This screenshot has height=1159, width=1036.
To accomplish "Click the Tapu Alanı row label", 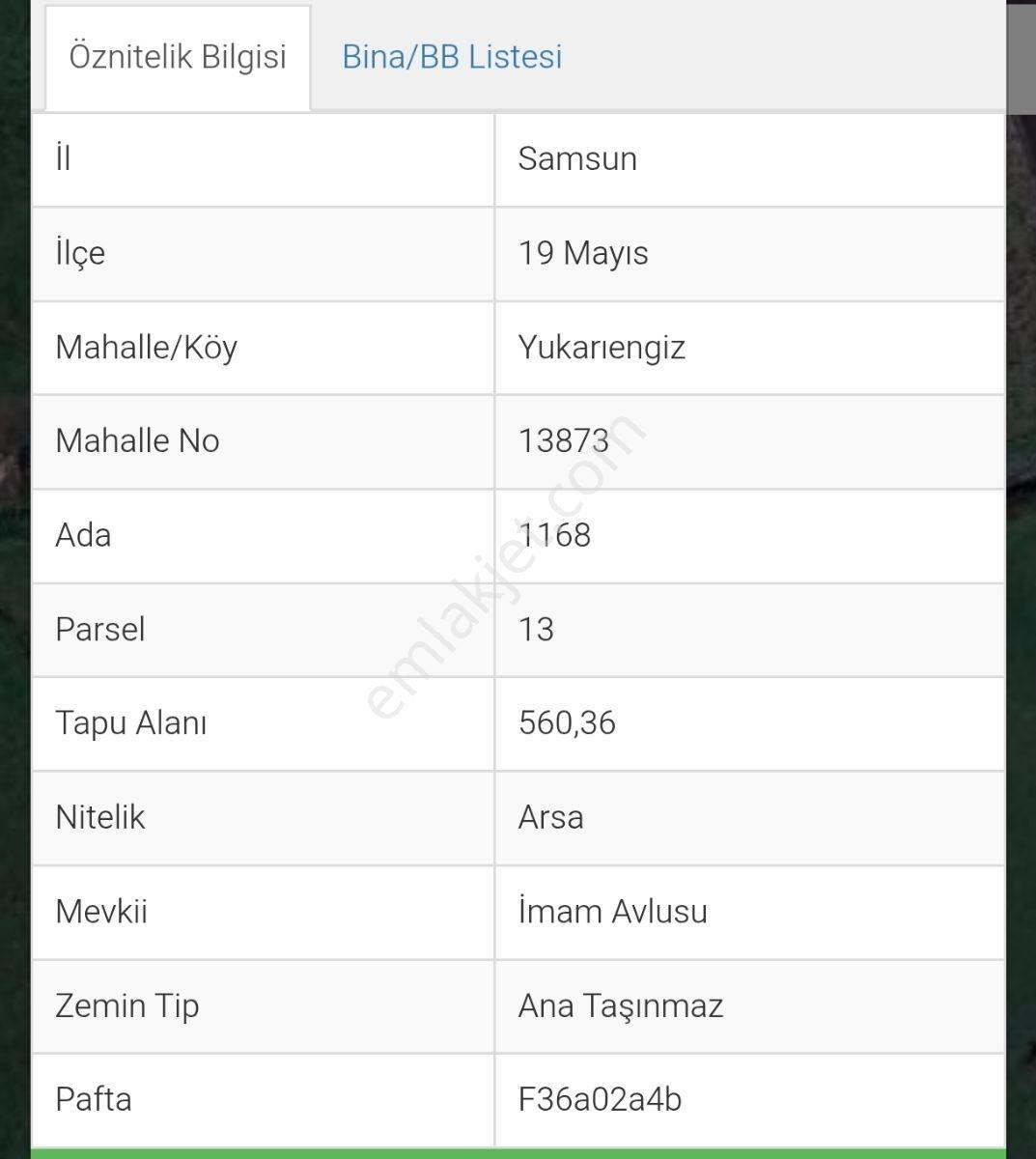I will [131, 722].
